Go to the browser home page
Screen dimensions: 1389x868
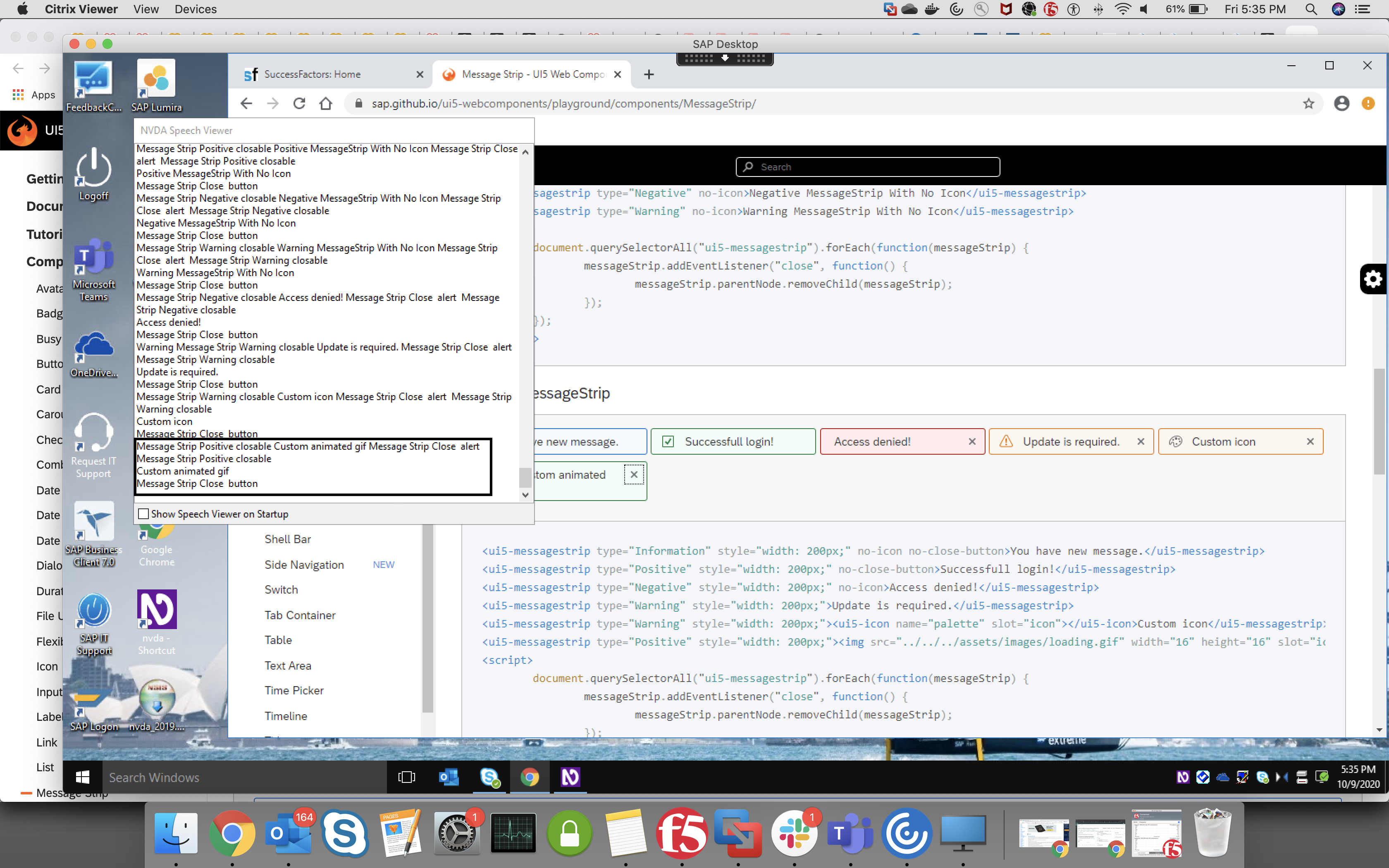coord(325,103)
